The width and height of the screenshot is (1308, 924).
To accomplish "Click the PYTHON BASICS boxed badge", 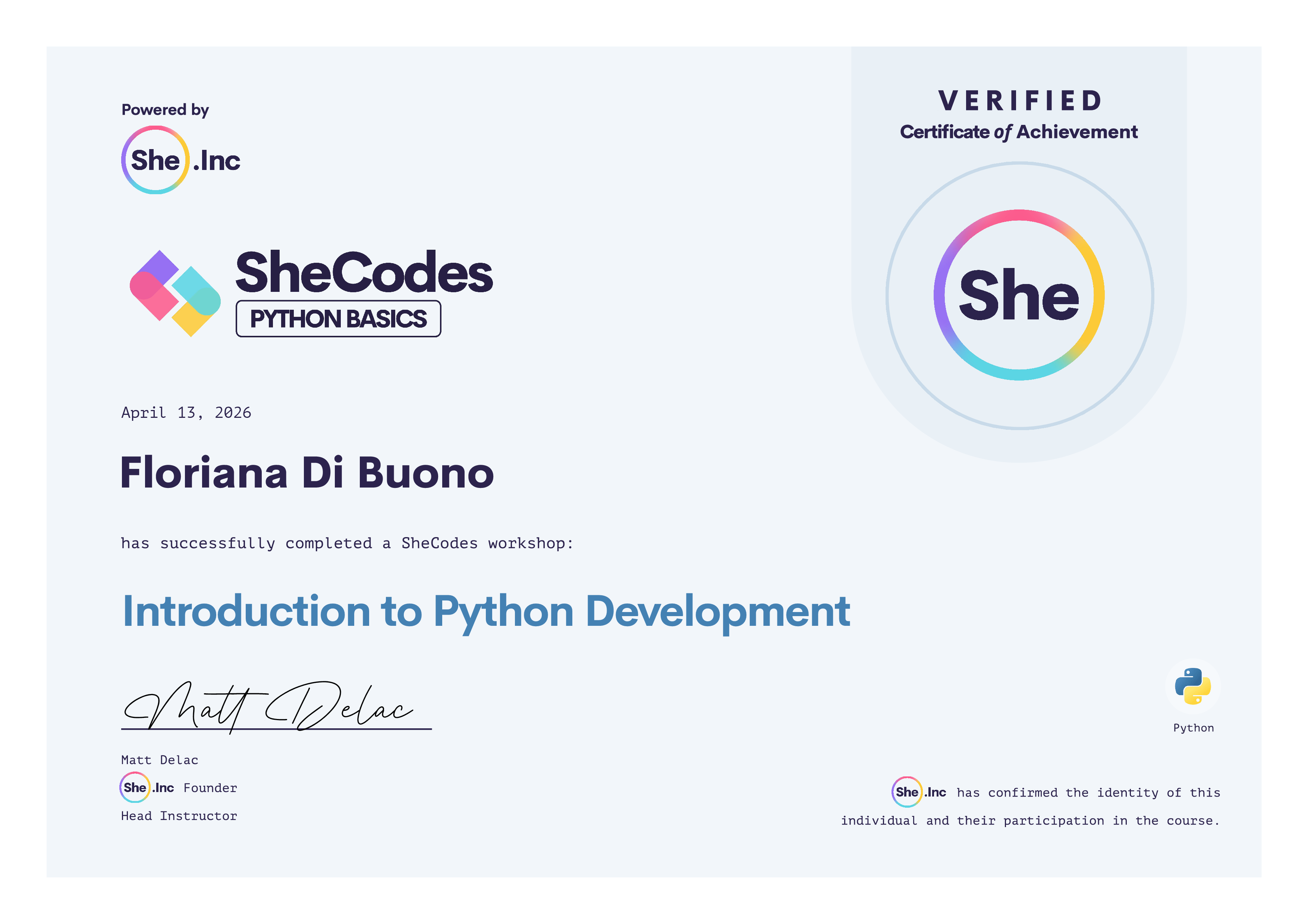I will (338, 319).
